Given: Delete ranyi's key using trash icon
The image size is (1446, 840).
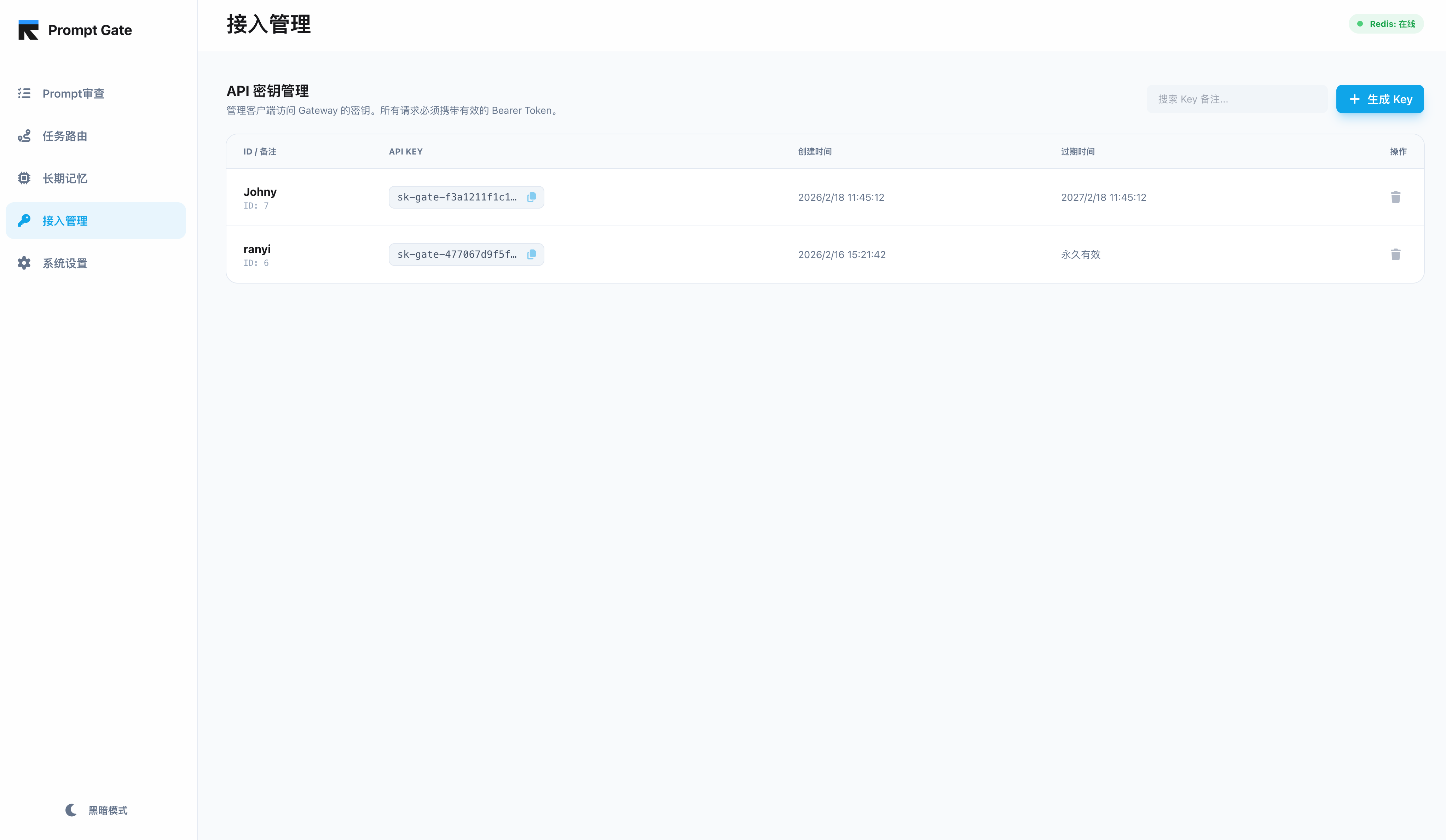Looking at the screenshot, I should point(1395,255).
